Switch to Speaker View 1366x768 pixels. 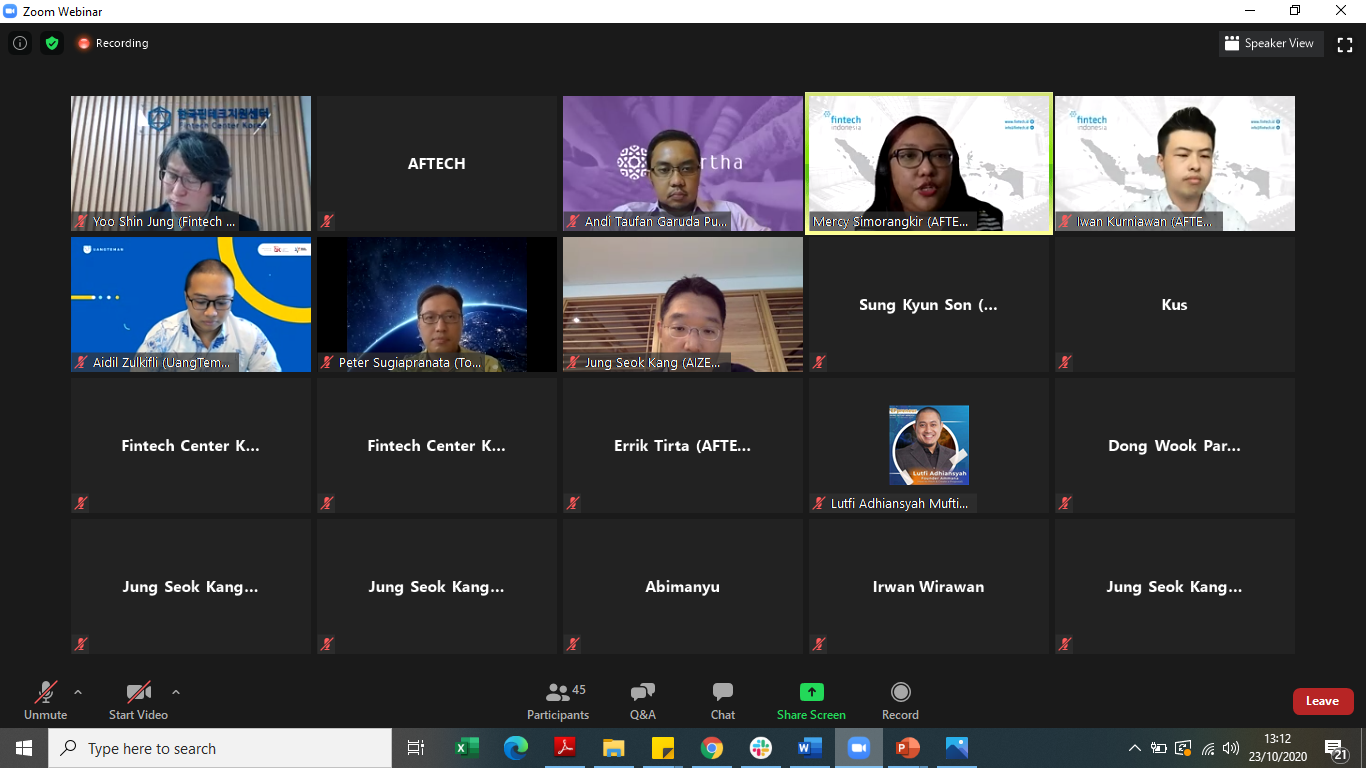pyautogui.click(x=1271, y=44)
